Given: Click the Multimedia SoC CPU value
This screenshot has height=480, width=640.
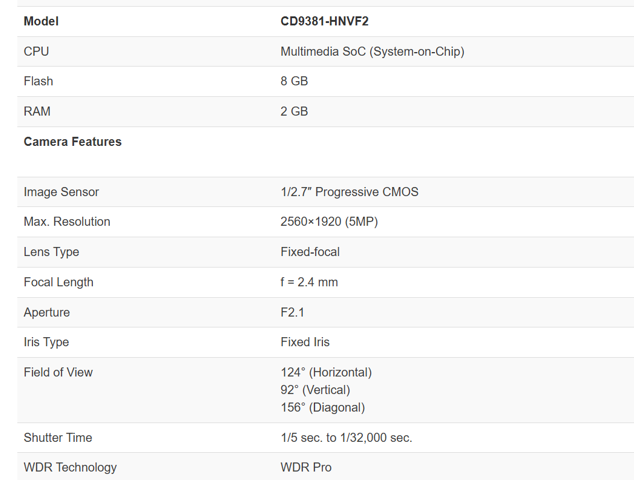Looking at the screenshot, I should click(x=372, y=51).
